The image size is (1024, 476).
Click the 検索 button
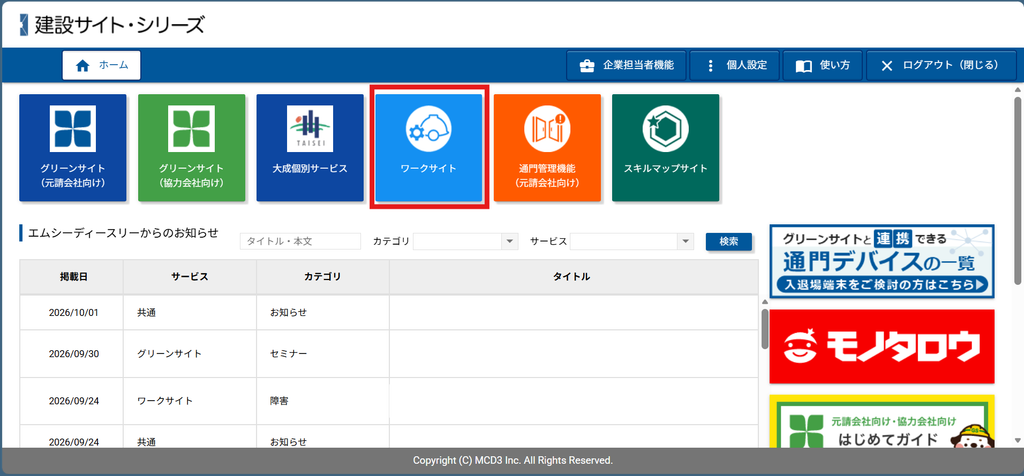point(729,242)
